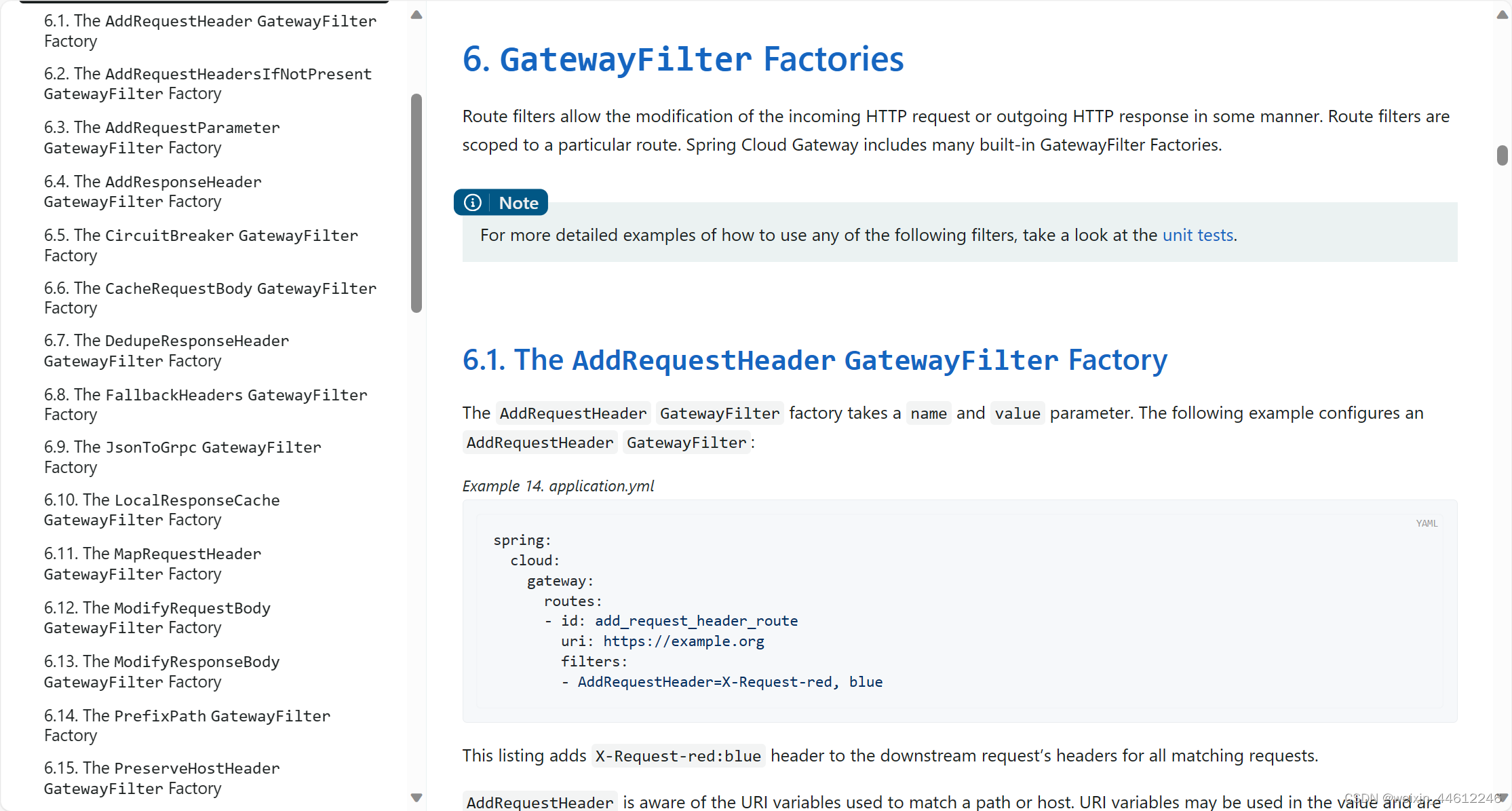
Task: Click 'routes:' line in the YAML block
Action: pos(573,601)
